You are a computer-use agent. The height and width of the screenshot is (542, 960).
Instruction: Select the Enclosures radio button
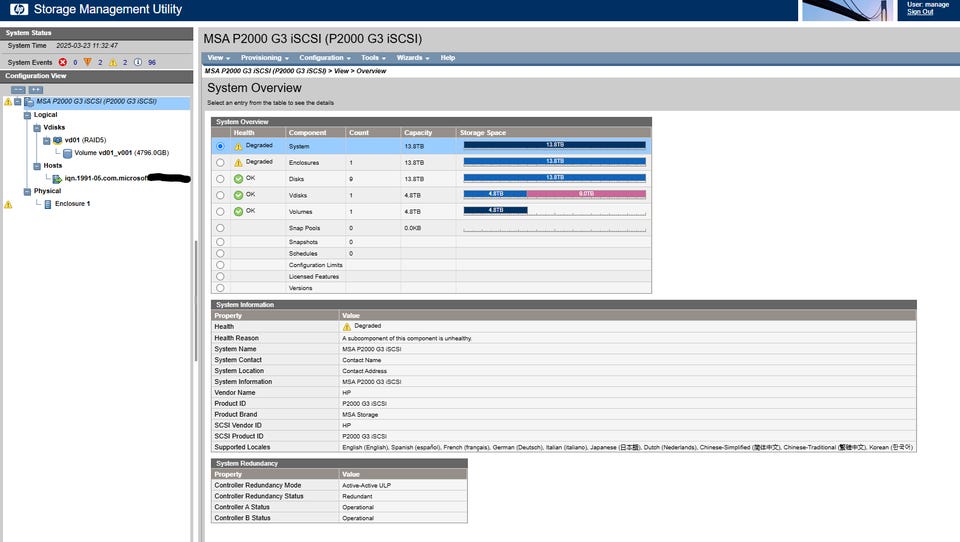(x=220, y=162)
